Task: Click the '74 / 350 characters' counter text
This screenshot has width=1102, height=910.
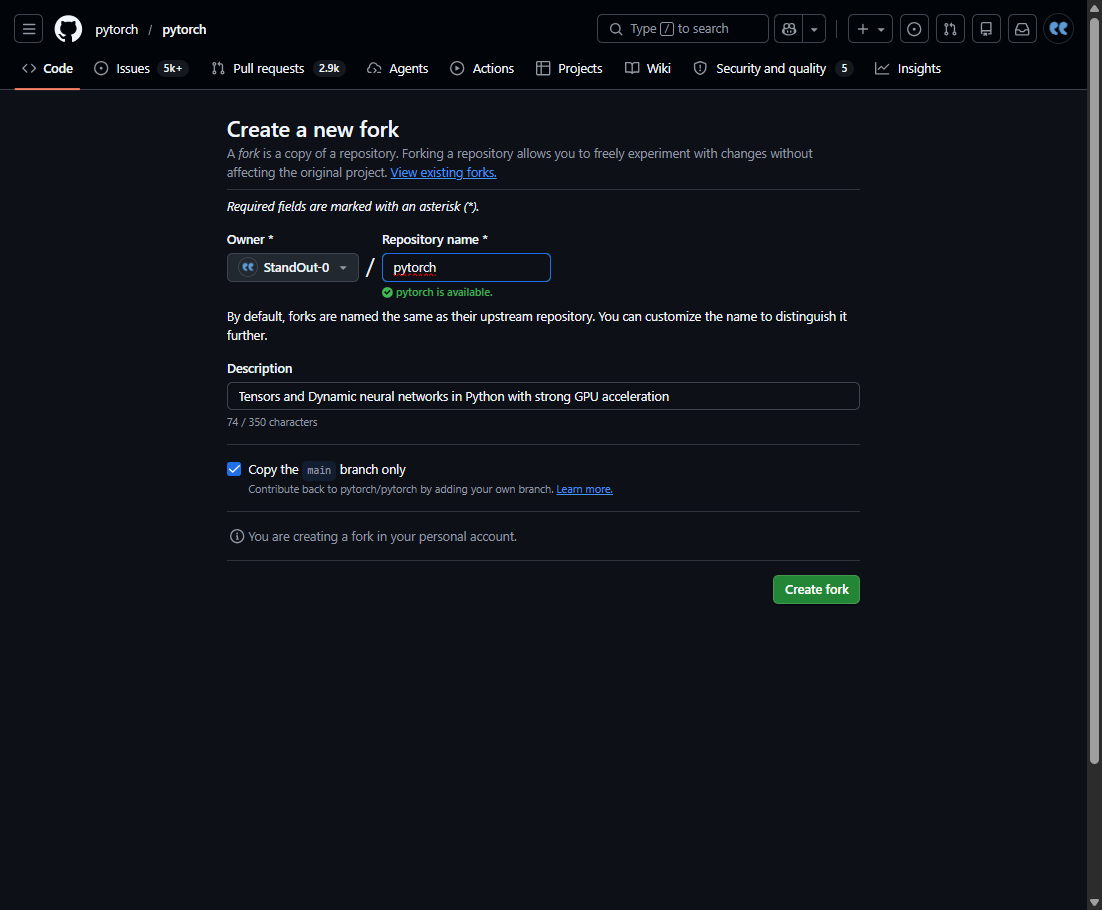Action: (272, 422)
